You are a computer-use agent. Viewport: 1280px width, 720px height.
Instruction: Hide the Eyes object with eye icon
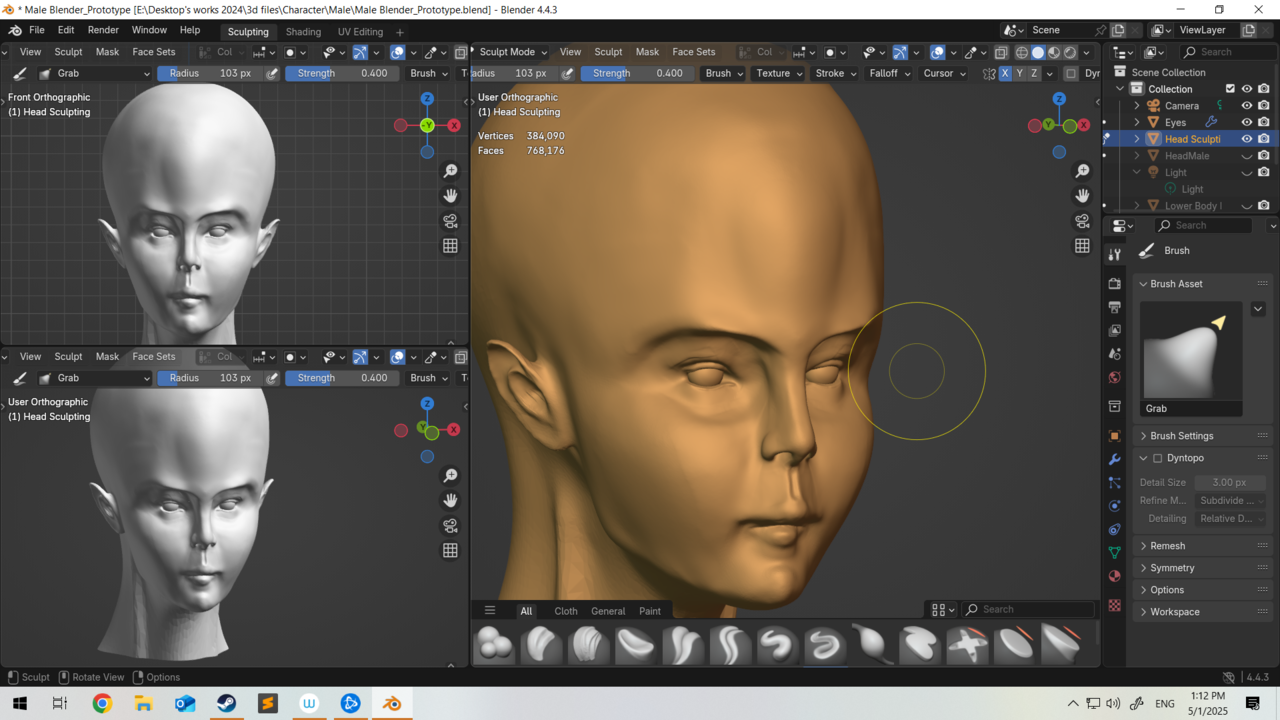tap(1246, 122)
